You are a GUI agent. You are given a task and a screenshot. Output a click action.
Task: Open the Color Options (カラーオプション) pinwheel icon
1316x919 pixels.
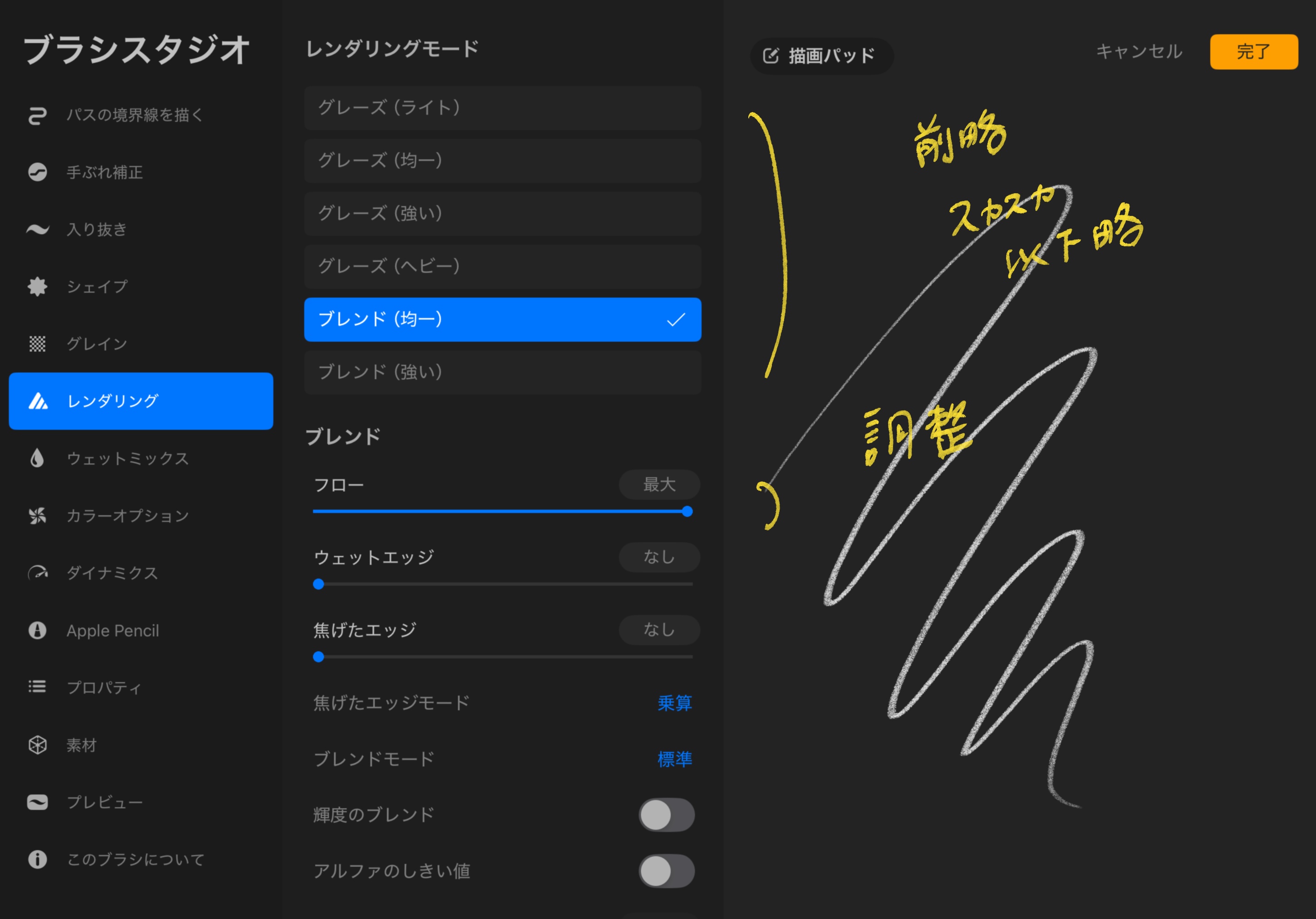[x=37, y=516]
